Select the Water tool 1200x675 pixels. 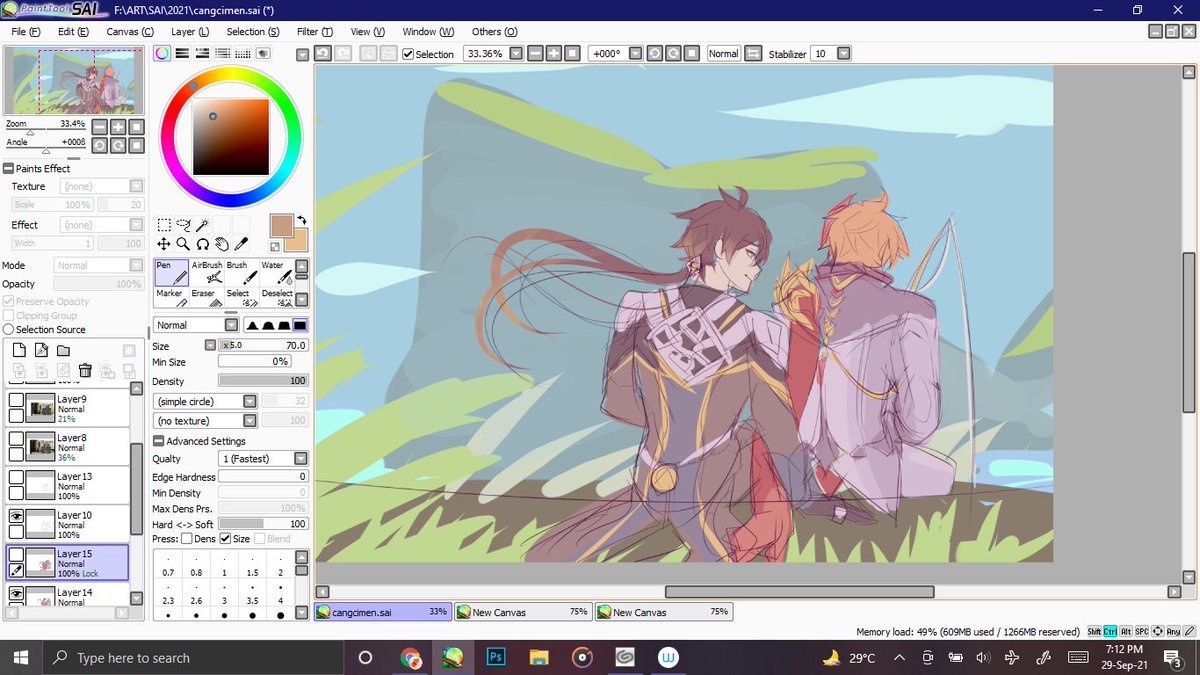275,272
